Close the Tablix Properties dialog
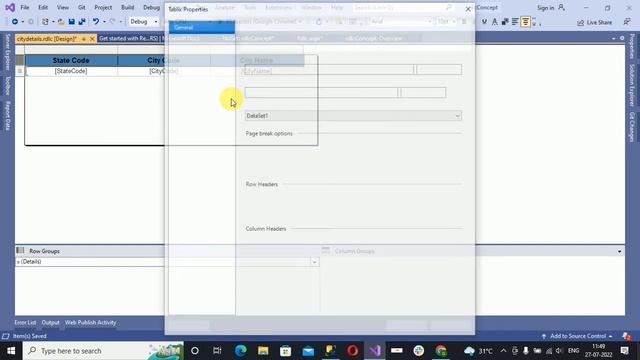 pyautogui.click(x=468, y=9)
